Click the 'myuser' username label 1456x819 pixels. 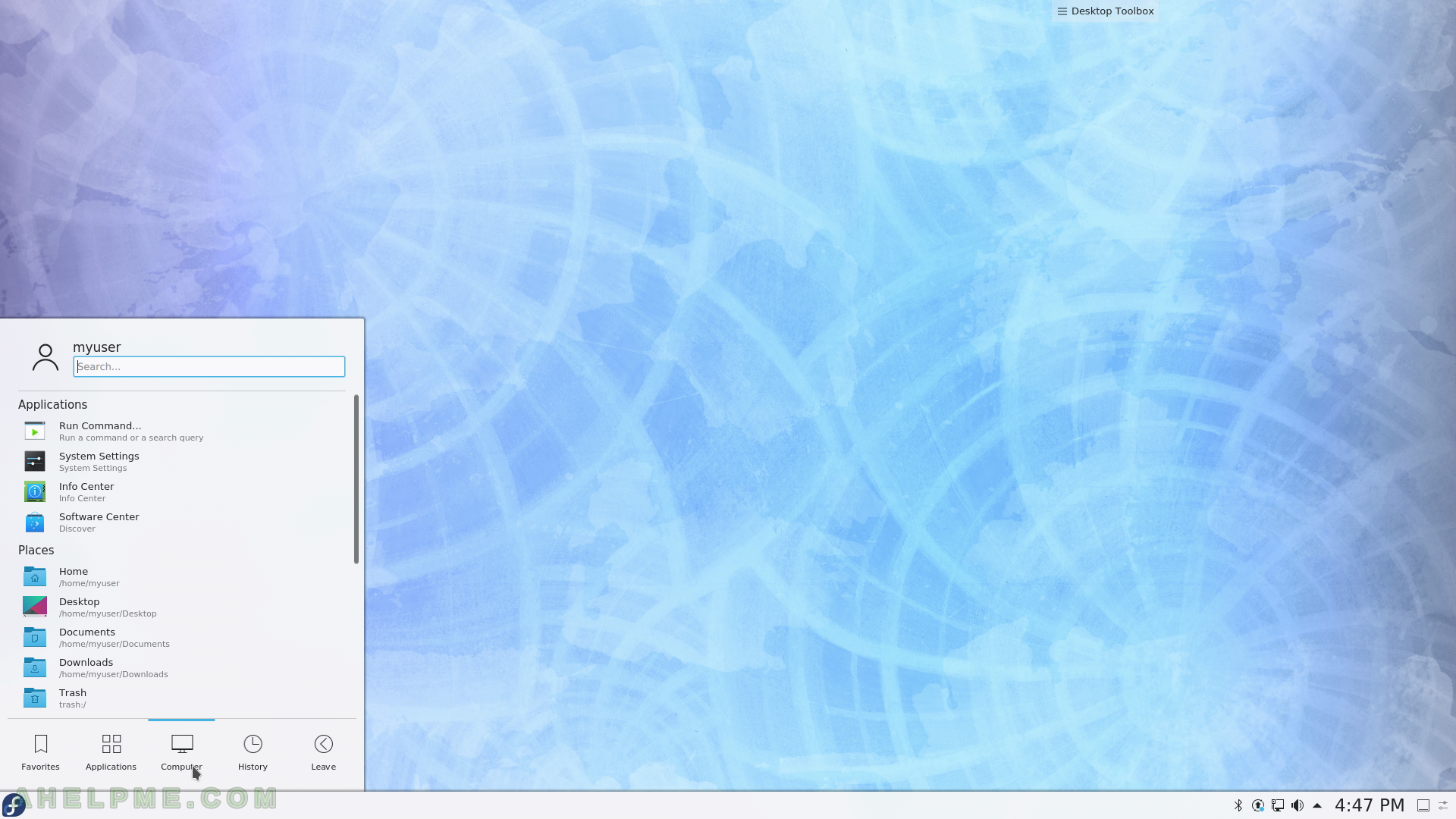(x=97, y=347)
